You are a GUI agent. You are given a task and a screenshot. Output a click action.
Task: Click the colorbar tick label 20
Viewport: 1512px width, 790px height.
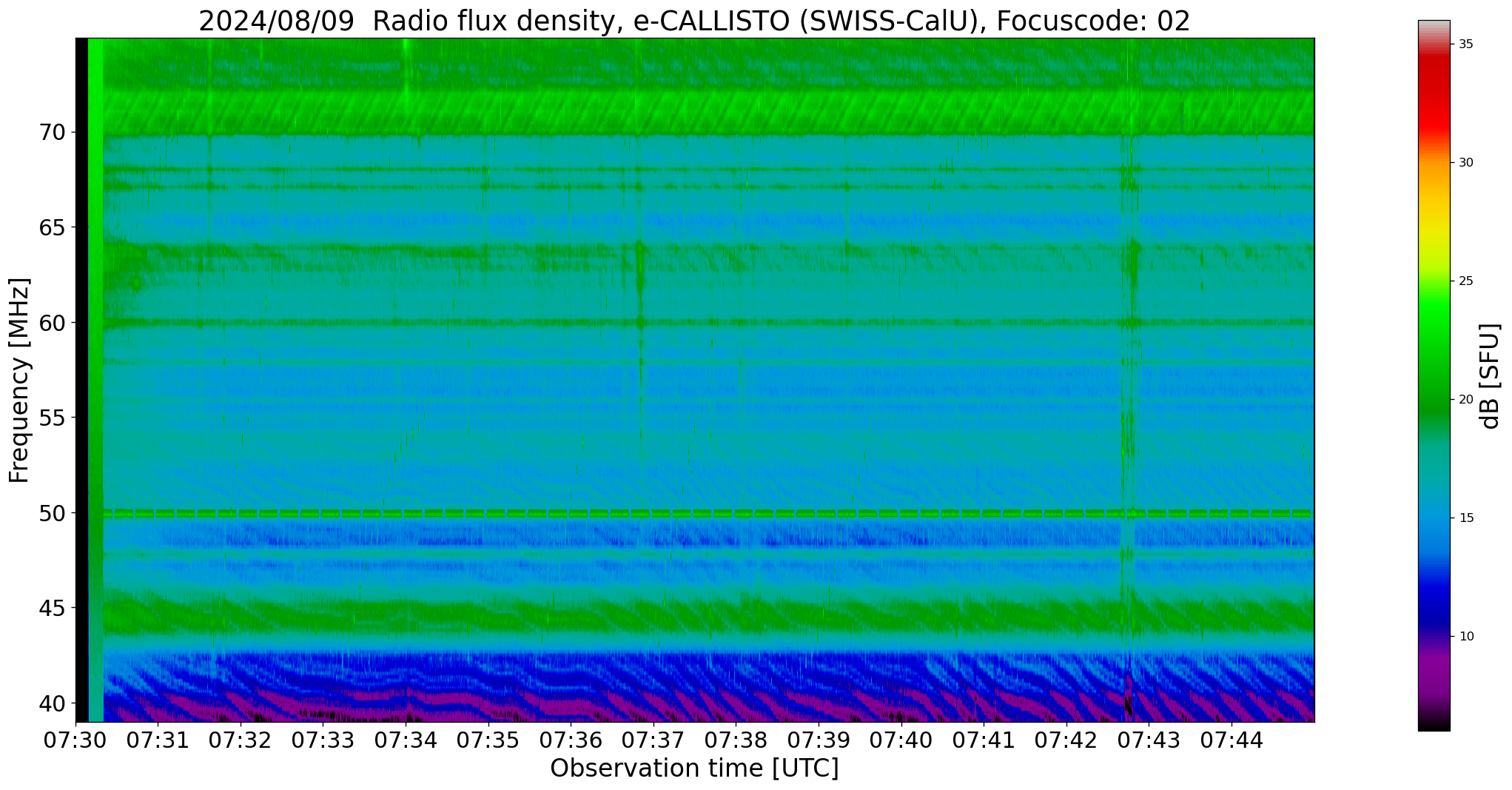pyautogui.click(x=1465, y=400)
